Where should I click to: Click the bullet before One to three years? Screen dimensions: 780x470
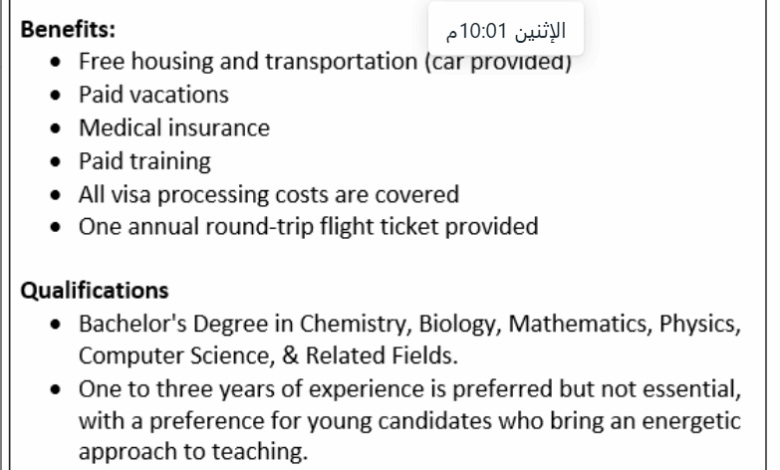pos(56,389)
